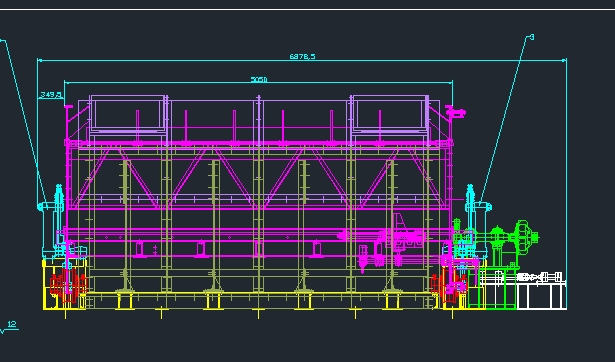Select the 5050 dimension text
The image size is (615, 362).
[259, 80]
